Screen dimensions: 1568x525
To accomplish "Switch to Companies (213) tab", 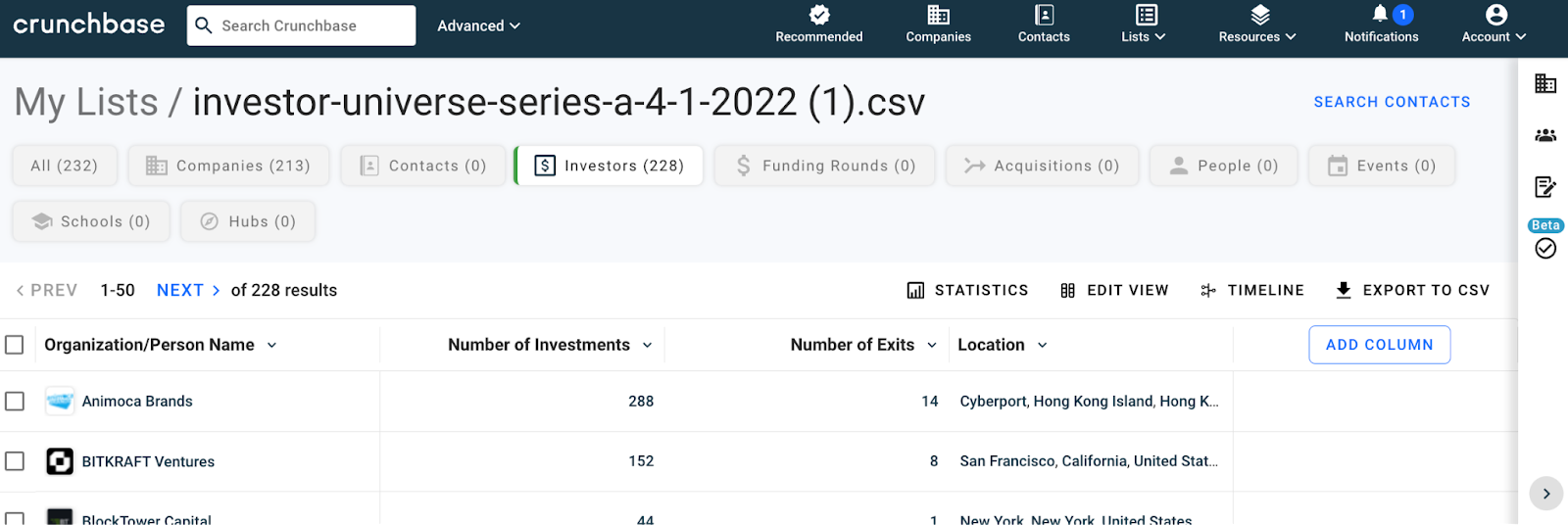I will point(228,166).
